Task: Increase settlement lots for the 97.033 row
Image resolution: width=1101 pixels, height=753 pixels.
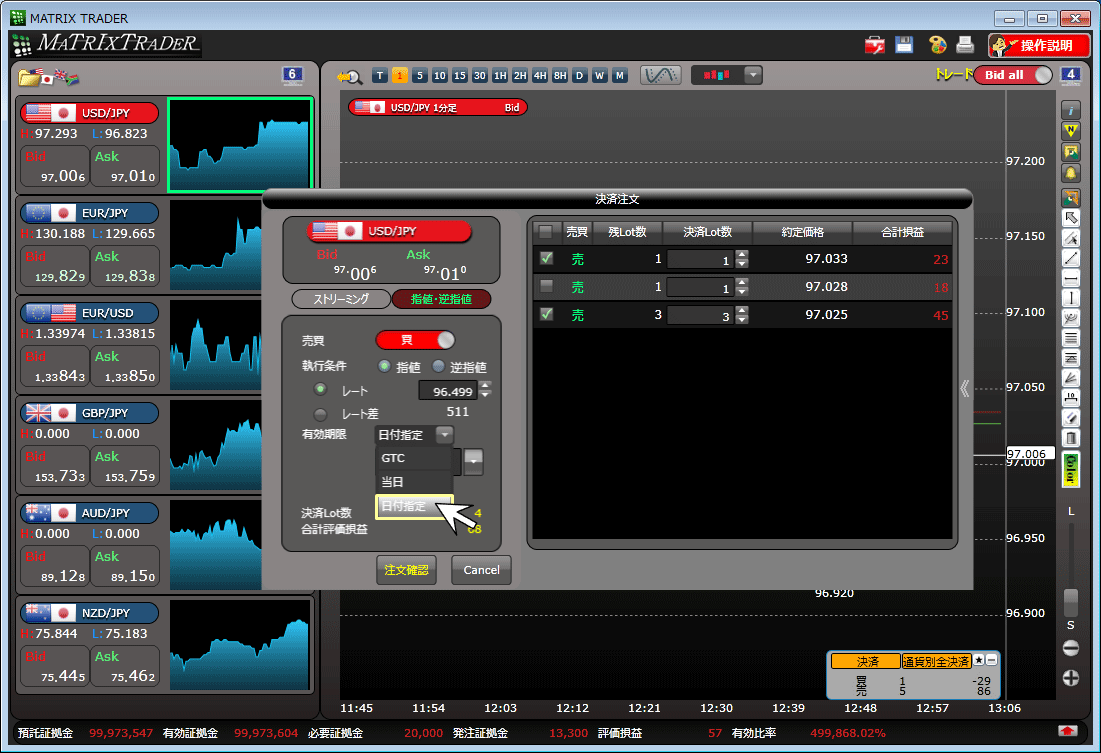Action: pos(742,254)
